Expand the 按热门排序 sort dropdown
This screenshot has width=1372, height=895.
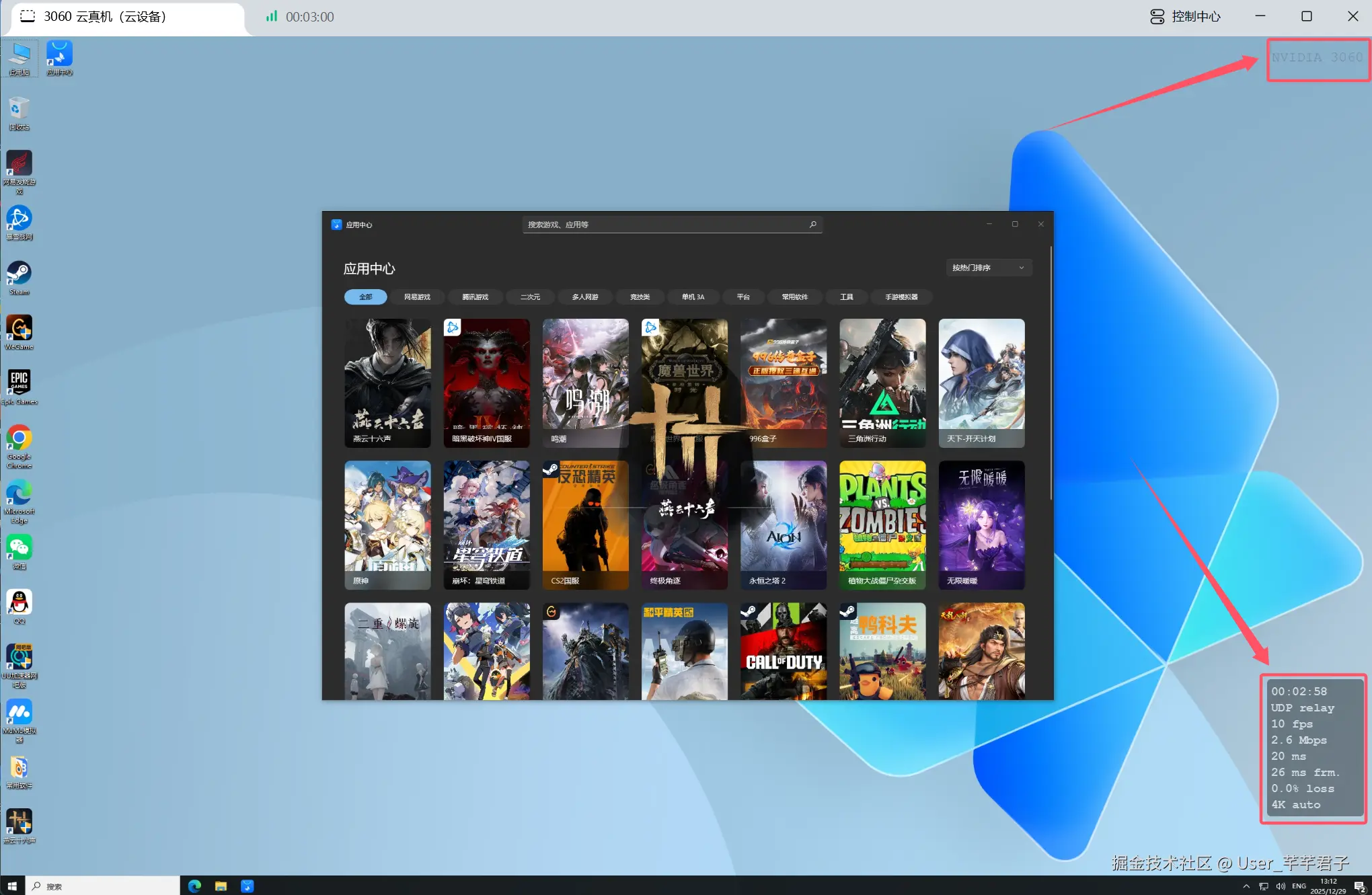point(988,268)
